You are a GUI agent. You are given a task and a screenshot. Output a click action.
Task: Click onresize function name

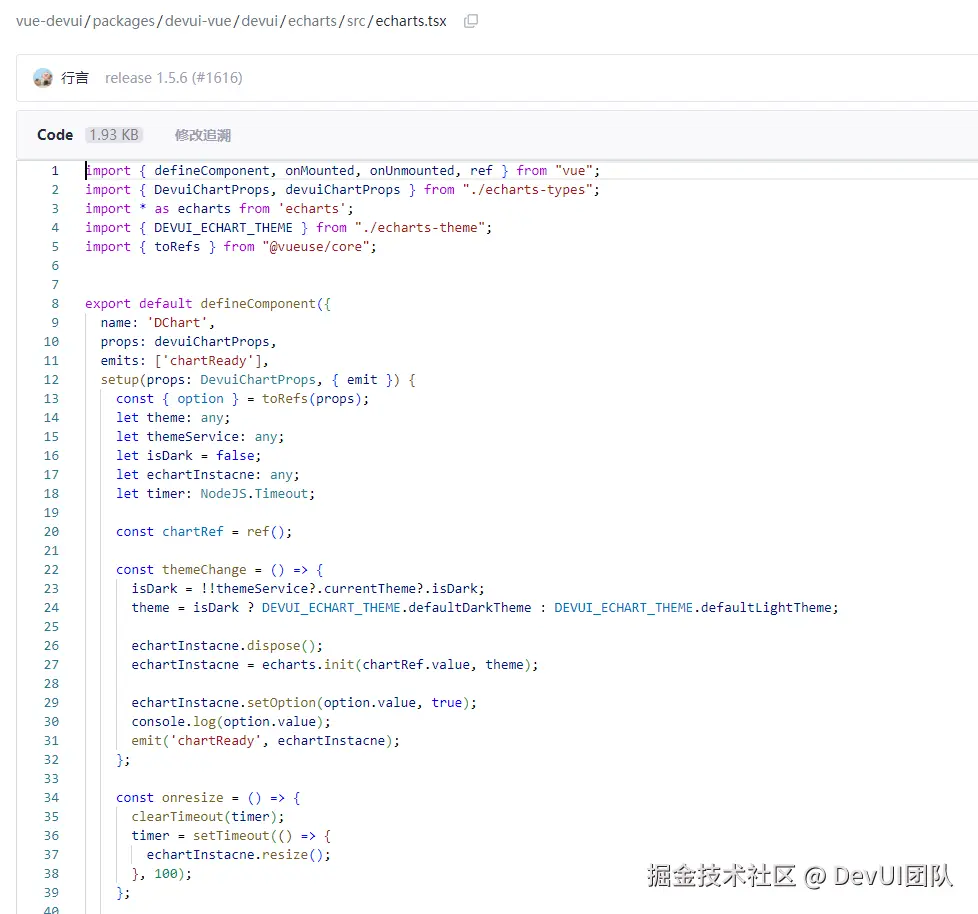192,798
